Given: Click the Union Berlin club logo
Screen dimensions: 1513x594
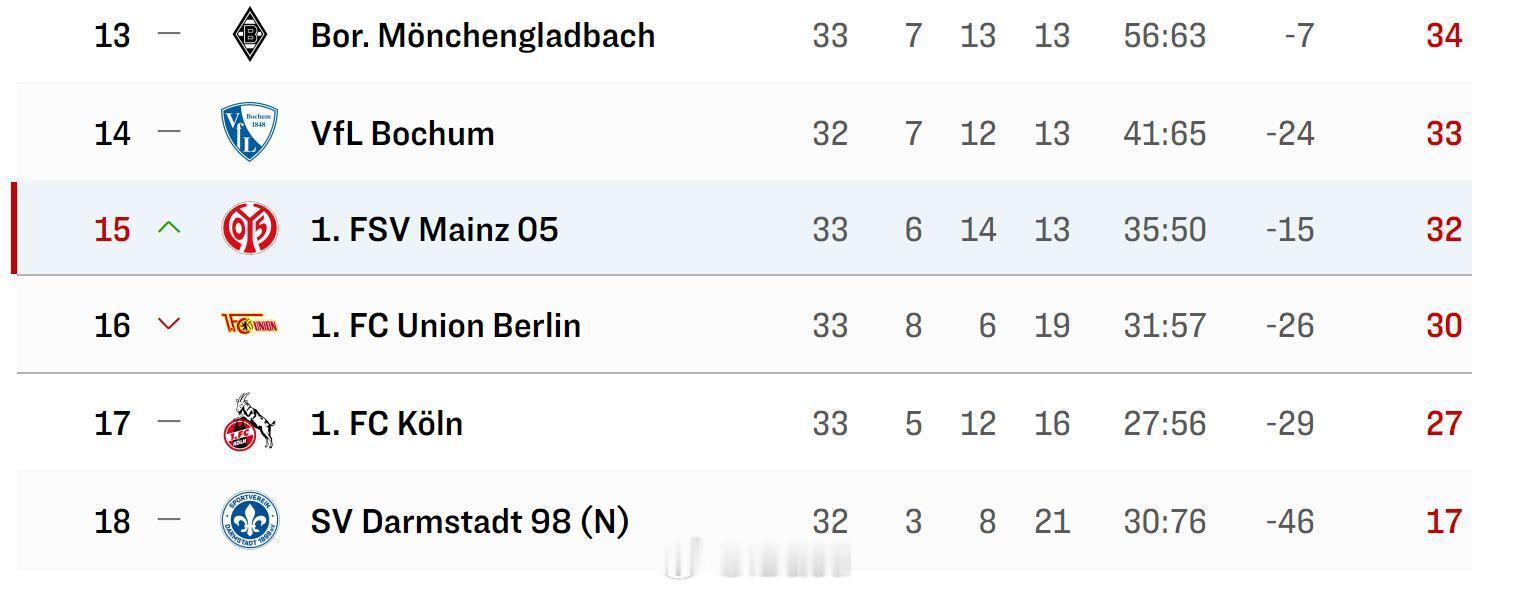Looking at the screenshot, I should coord(249,325).
